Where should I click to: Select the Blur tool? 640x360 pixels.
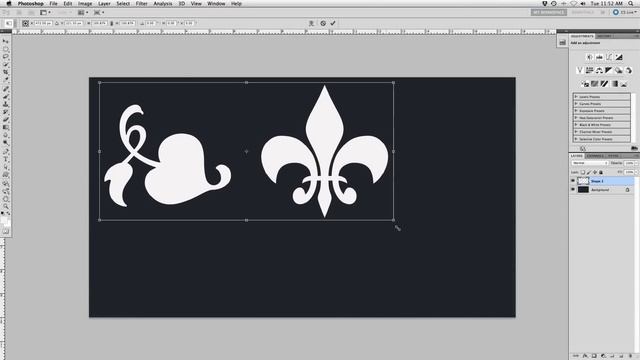click(6, 135)
